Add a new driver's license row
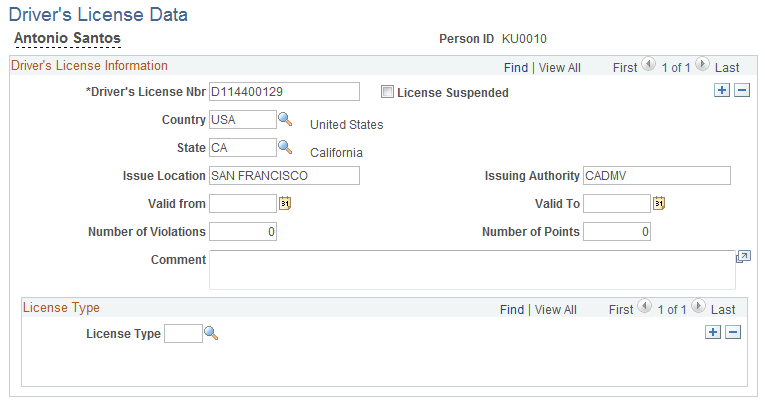 [x=722, y=90]
